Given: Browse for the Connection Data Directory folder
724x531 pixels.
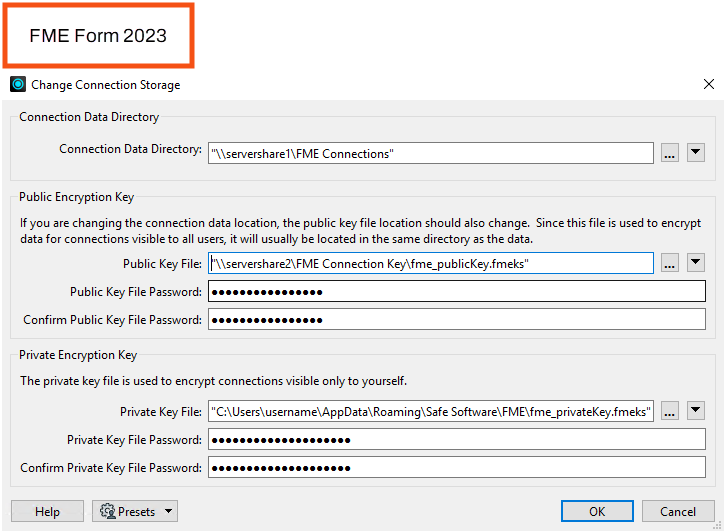Looking at the screenshot, I should (x=670, y=153).
